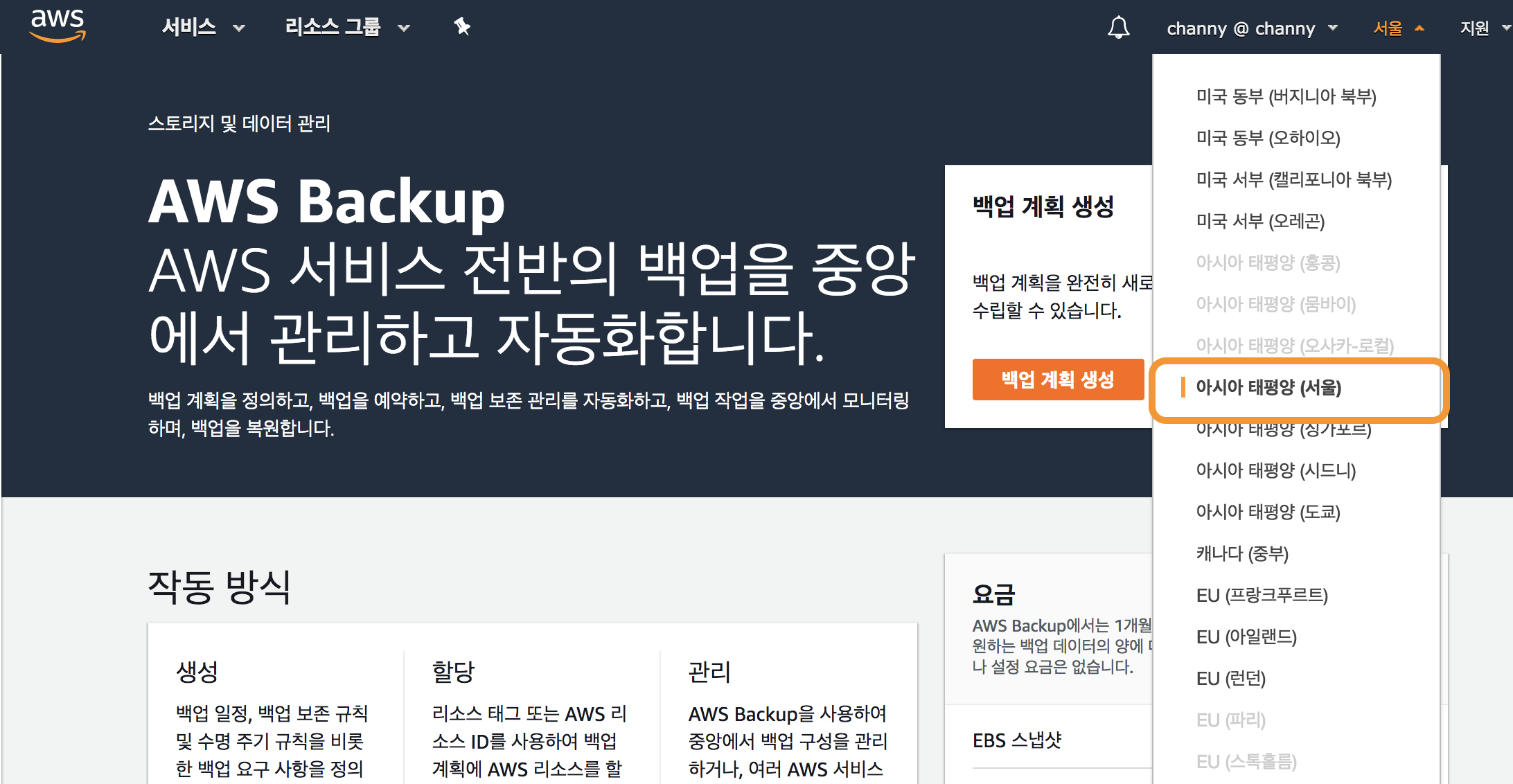Pick the EU (프랑크푸르트) region
Viewport: 1513px width, 784px height.
click(1262, 595)
